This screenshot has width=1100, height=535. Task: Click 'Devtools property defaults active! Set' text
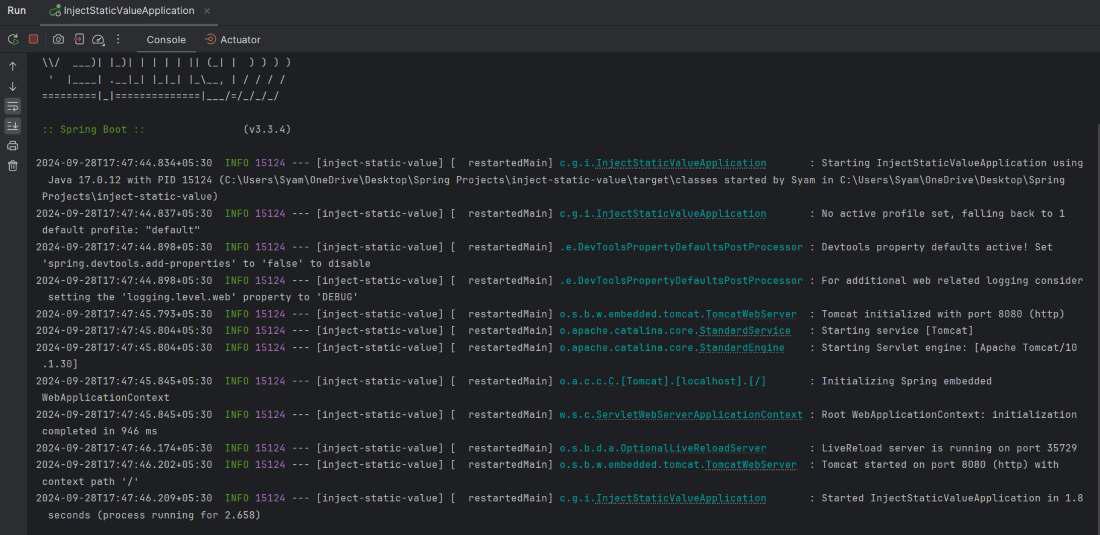[x=937, y=248]
